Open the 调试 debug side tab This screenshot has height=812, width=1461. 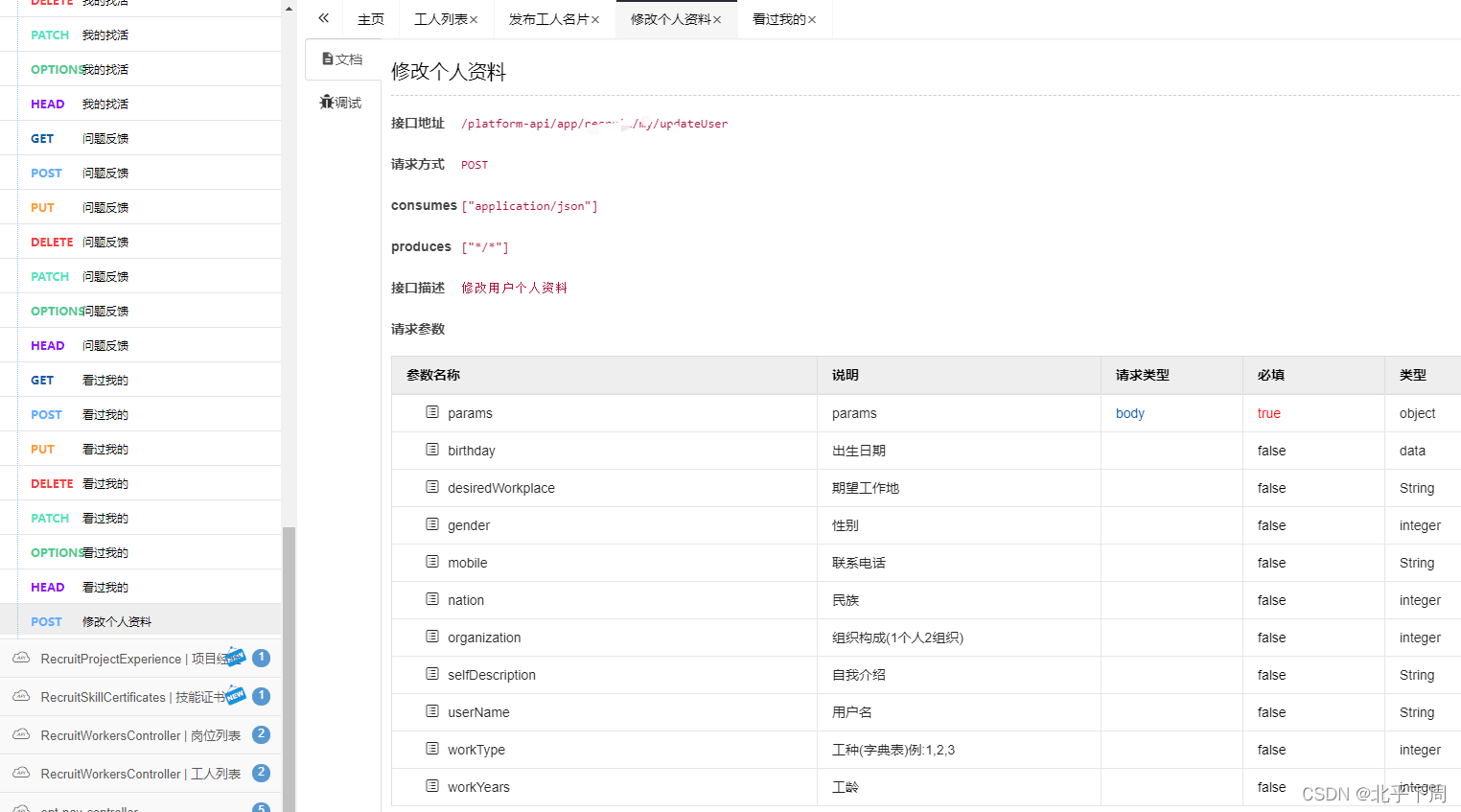(x=341, y=103)
